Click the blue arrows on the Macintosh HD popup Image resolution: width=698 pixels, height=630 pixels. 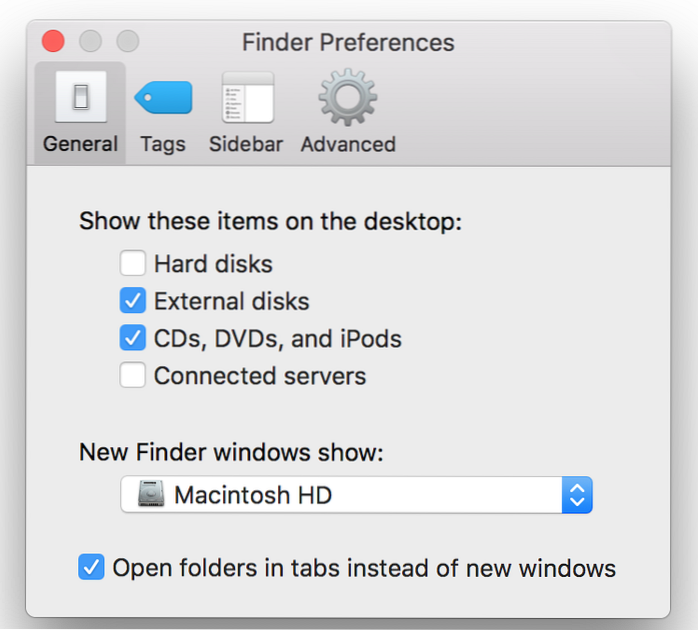click(x=577, y=494)
